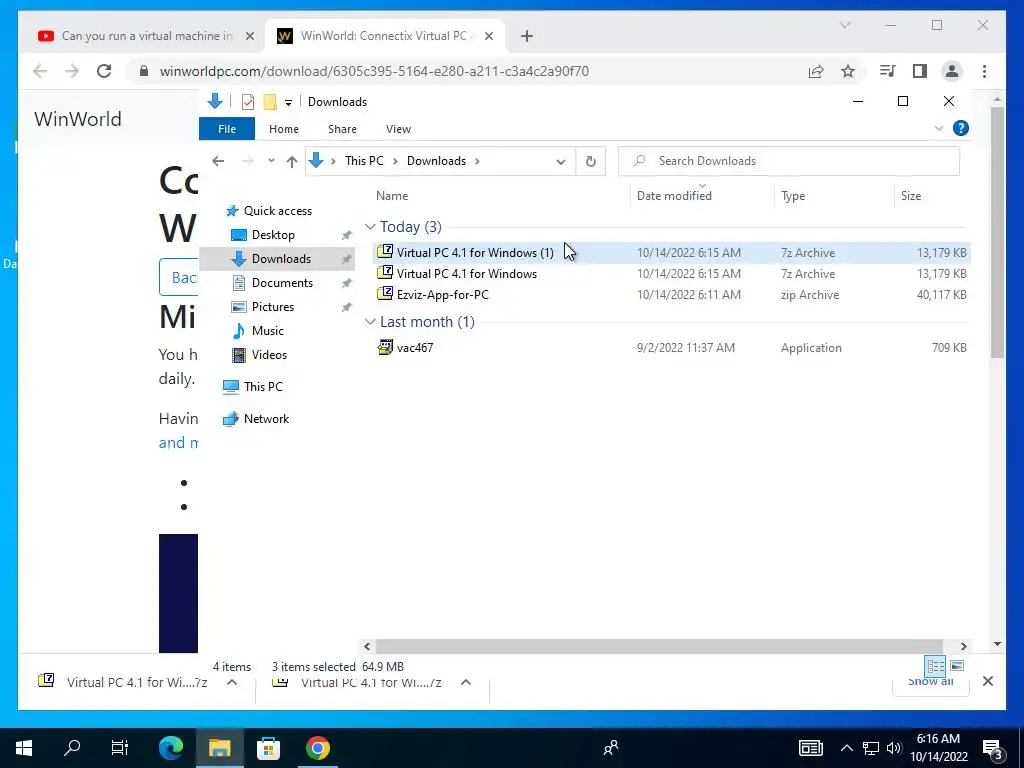Open Task View from the taskbar

[120, 748]
